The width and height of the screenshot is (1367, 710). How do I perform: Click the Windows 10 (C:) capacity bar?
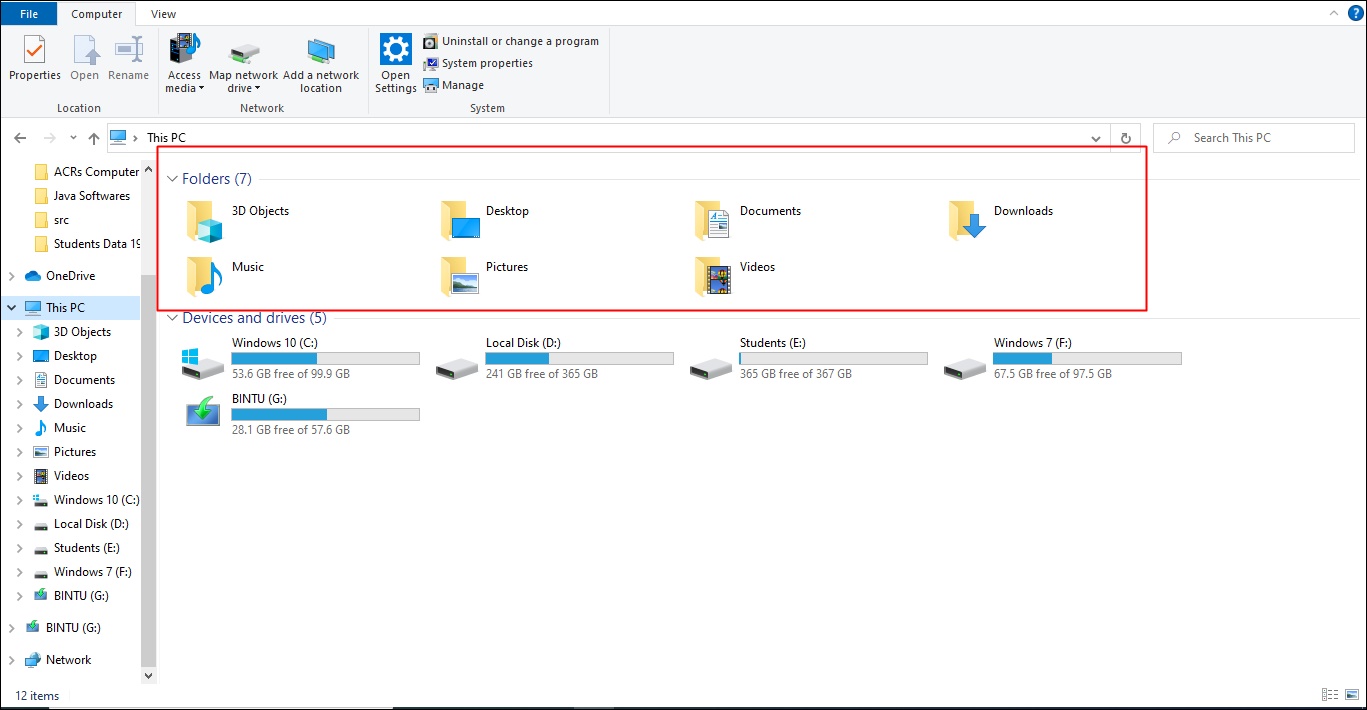[325, 357]
